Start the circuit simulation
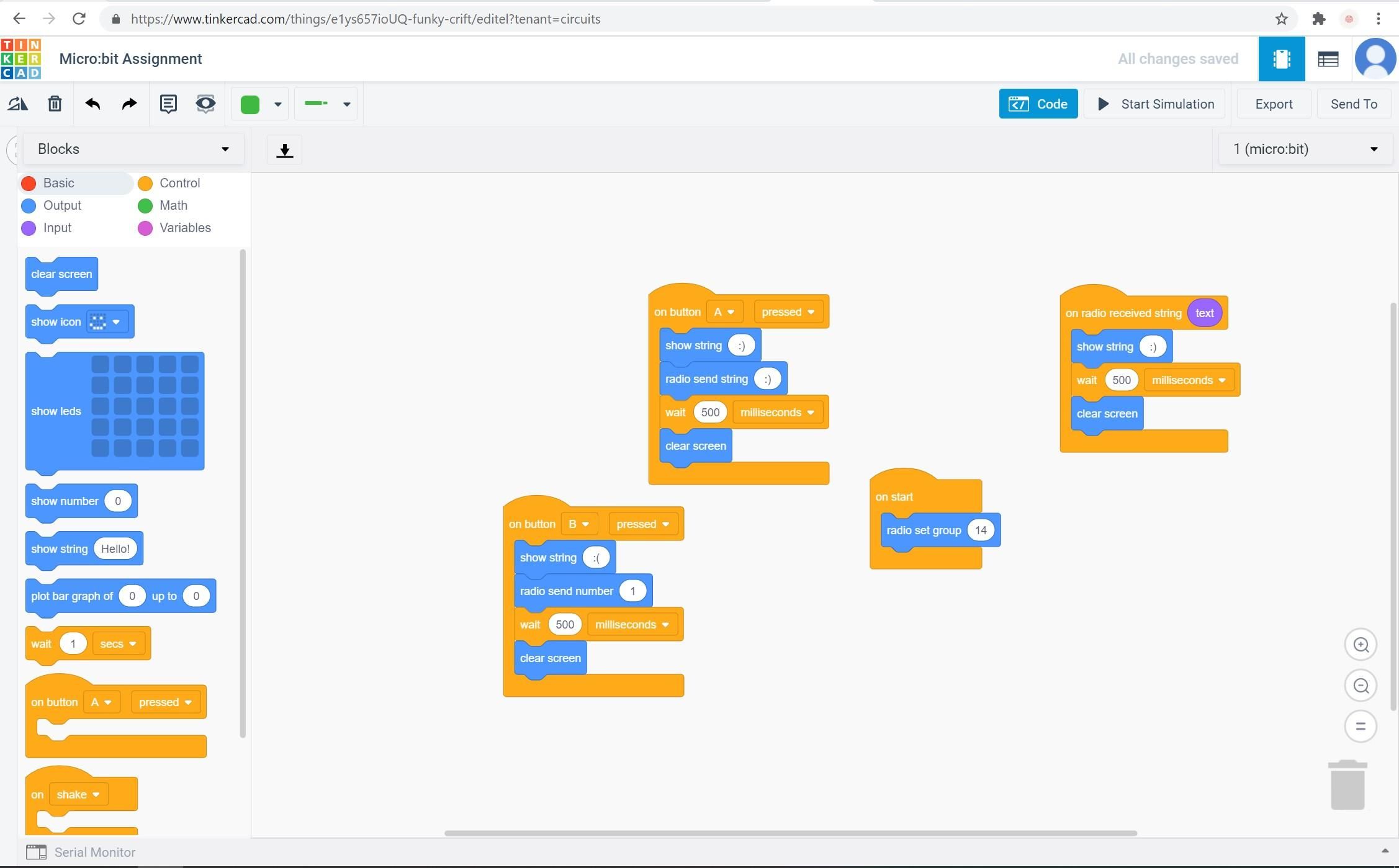The height and width of the screenshot is (868, 1399). 1154,104
